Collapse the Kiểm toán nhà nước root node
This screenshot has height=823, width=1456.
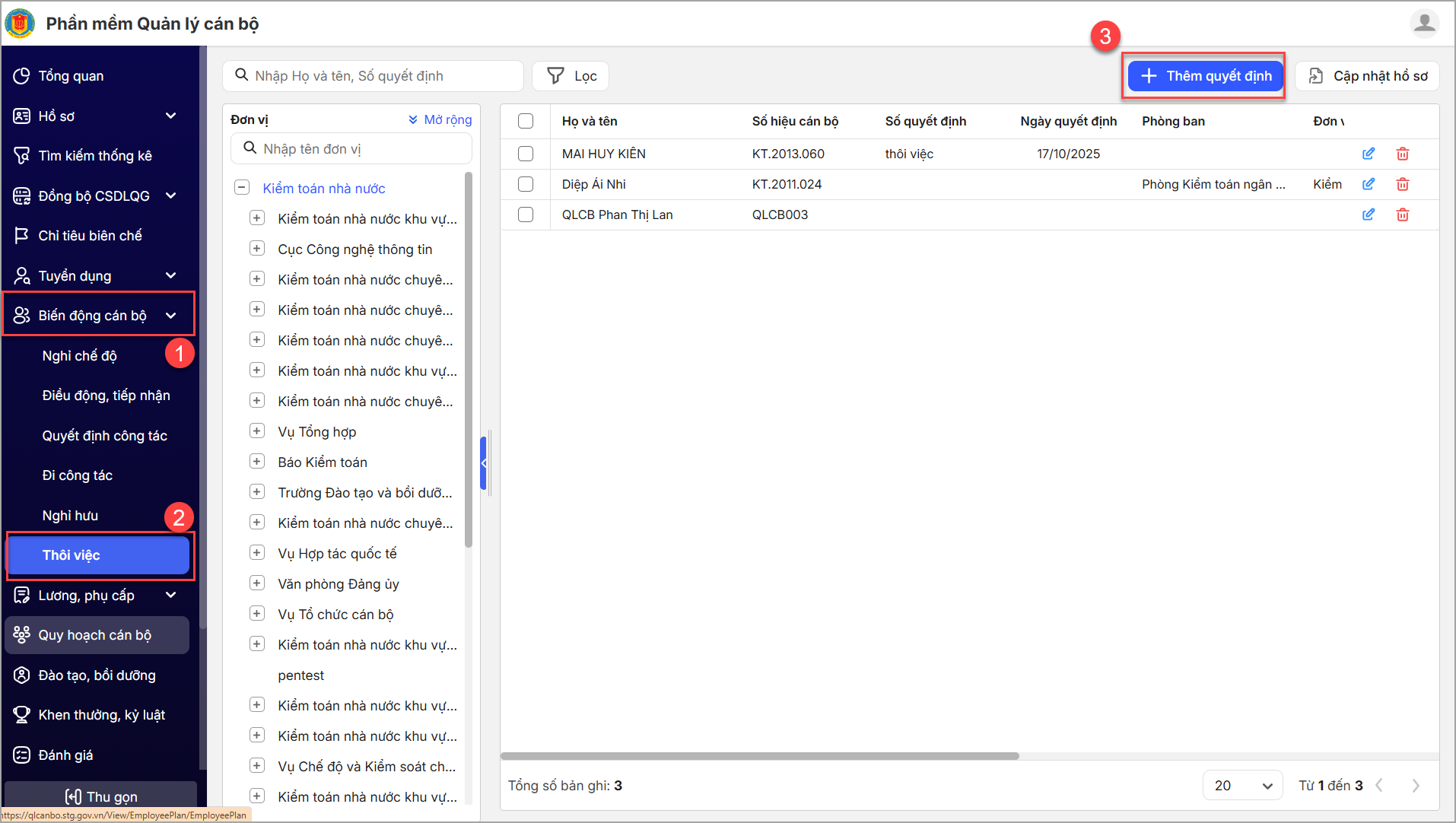(x=242, y=188)
